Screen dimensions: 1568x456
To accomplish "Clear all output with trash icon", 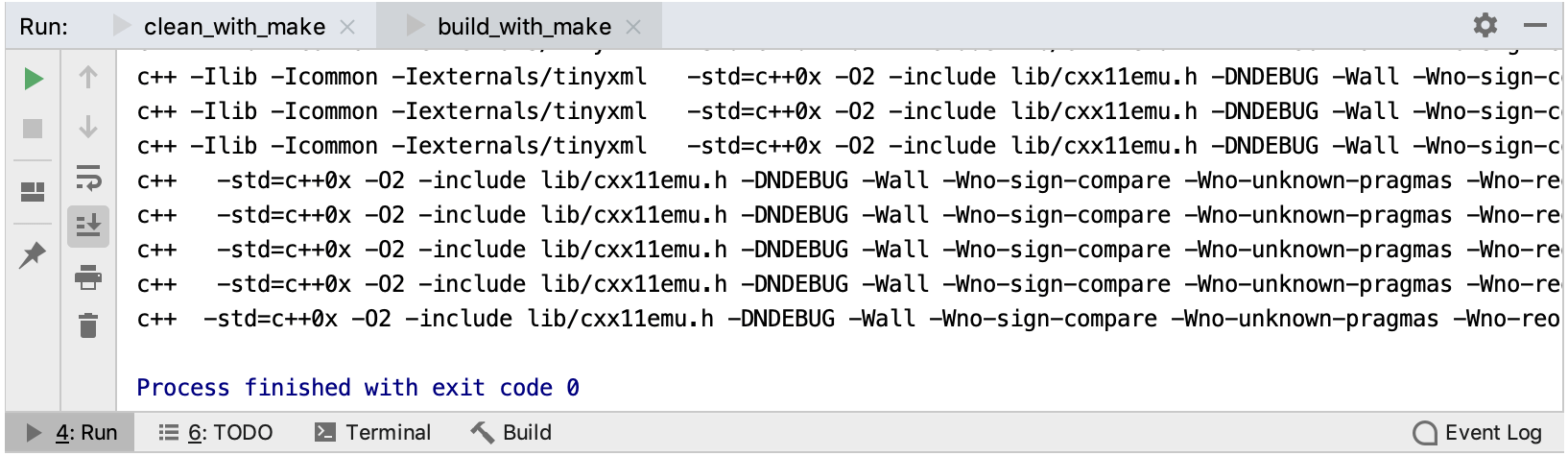I will pos(88,326).
